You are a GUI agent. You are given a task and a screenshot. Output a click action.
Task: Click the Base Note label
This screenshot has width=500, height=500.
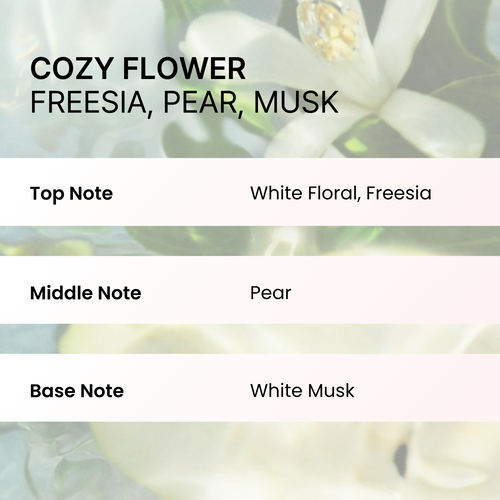(x=77, y=391)
